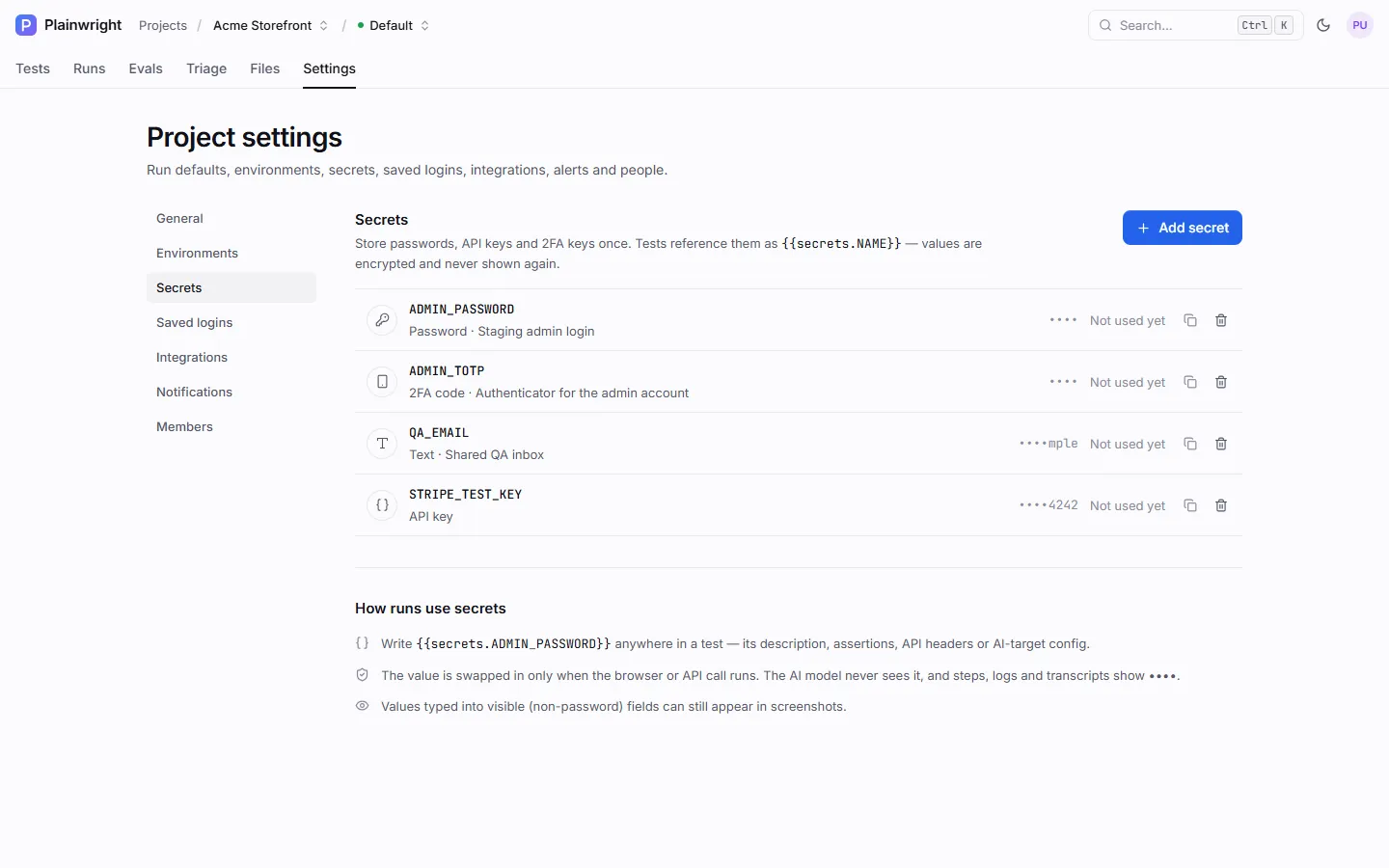Open Notifications settings section
This screenshot has height=868, width=1389.
click(231, 392)
